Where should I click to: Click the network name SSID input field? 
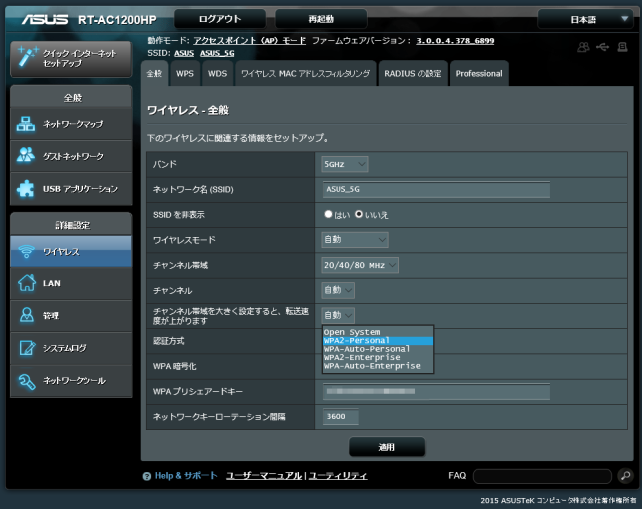(x=436, y=189)
